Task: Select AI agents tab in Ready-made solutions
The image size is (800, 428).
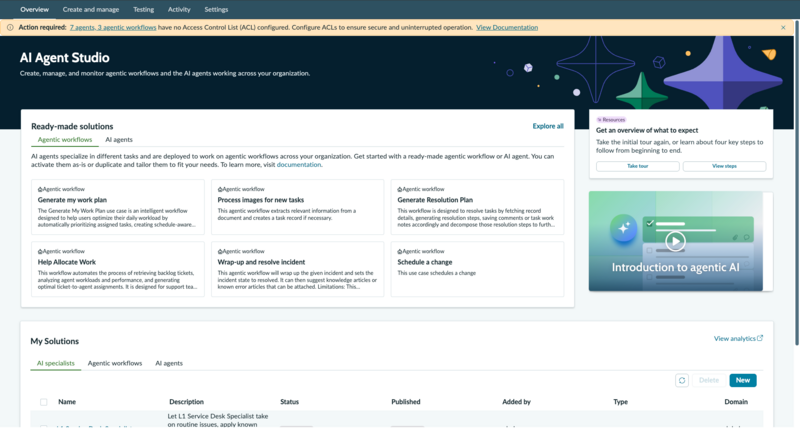Action: [x=119, y=140]
